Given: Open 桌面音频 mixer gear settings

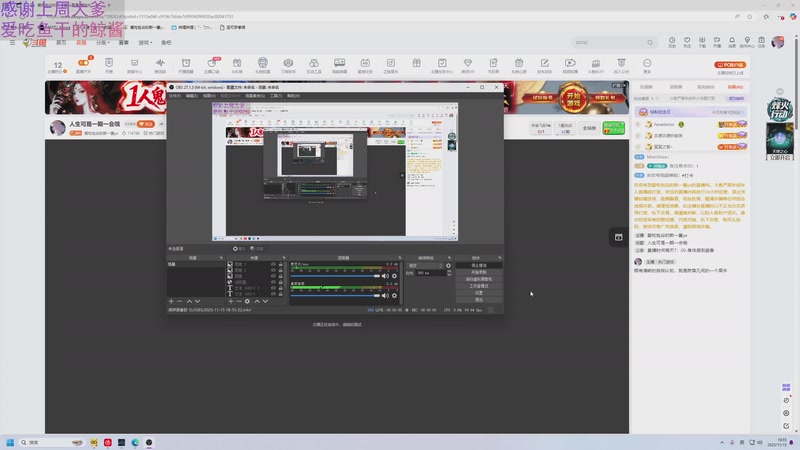Looking at the screenshot, I should [x=394, y=295].
